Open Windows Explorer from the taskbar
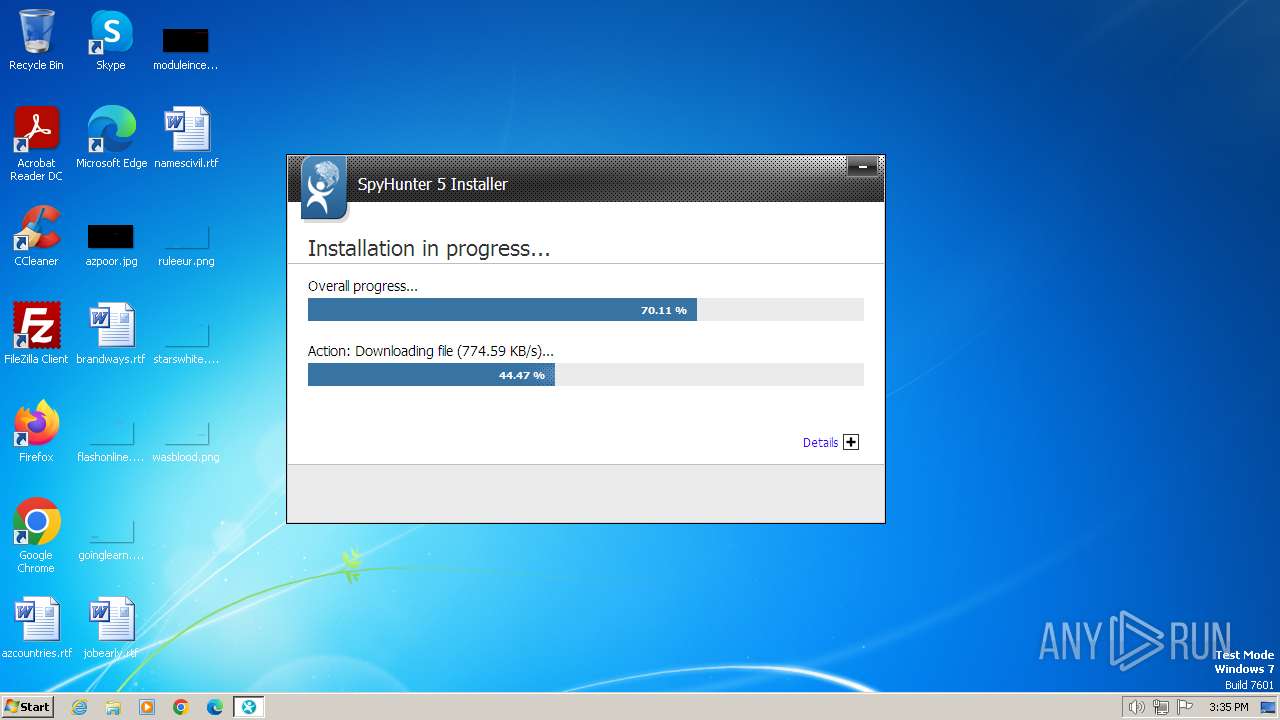The width and height of the screenshot is (1280, 720). (x=113, y=707)
